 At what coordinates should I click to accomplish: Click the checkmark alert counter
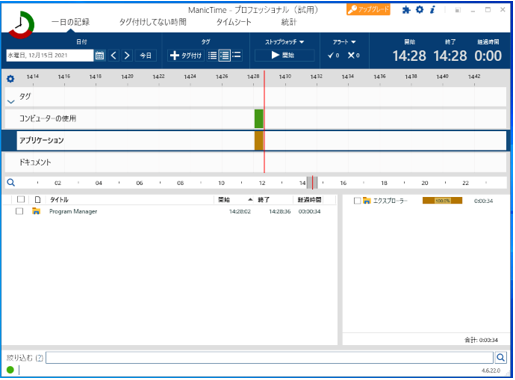point(333,55)
